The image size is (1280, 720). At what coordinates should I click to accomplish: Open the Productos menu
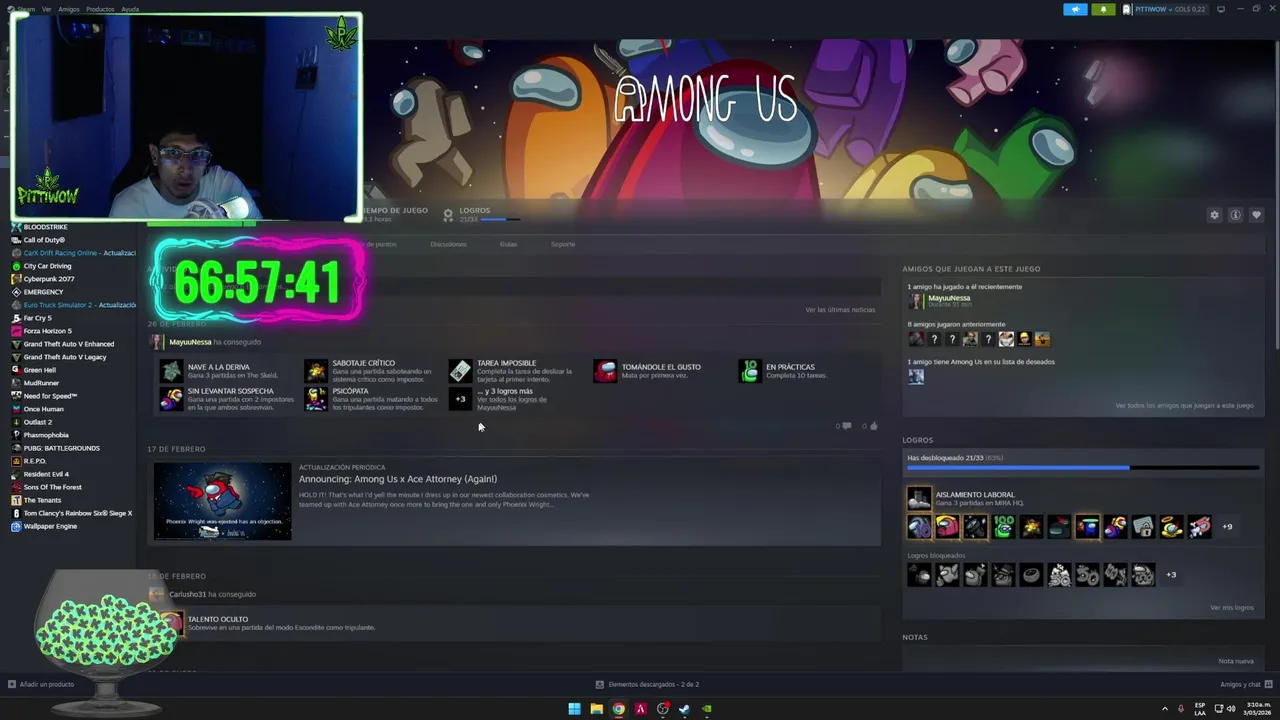coord(100,9)
